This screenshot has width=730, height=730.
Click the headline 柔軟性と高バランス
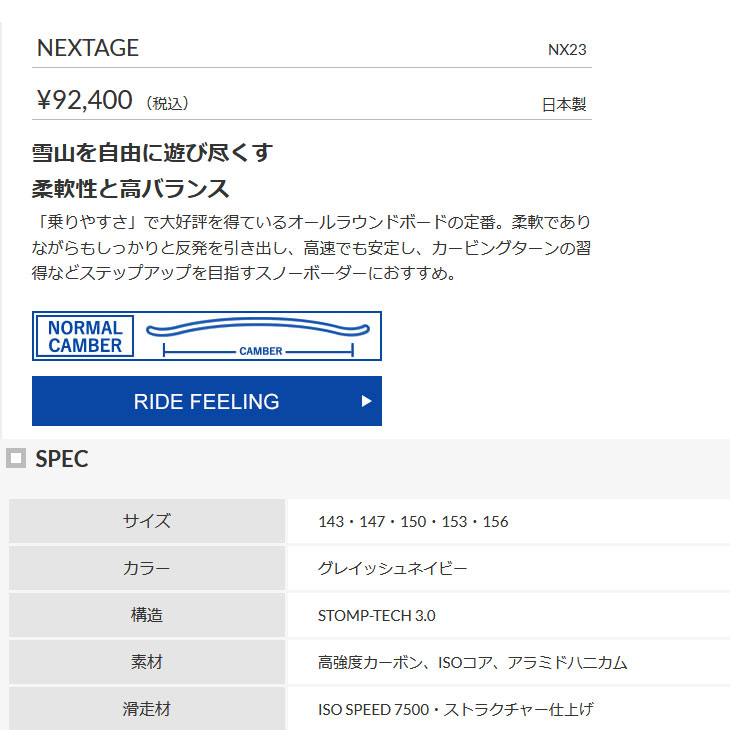[131, 189]
